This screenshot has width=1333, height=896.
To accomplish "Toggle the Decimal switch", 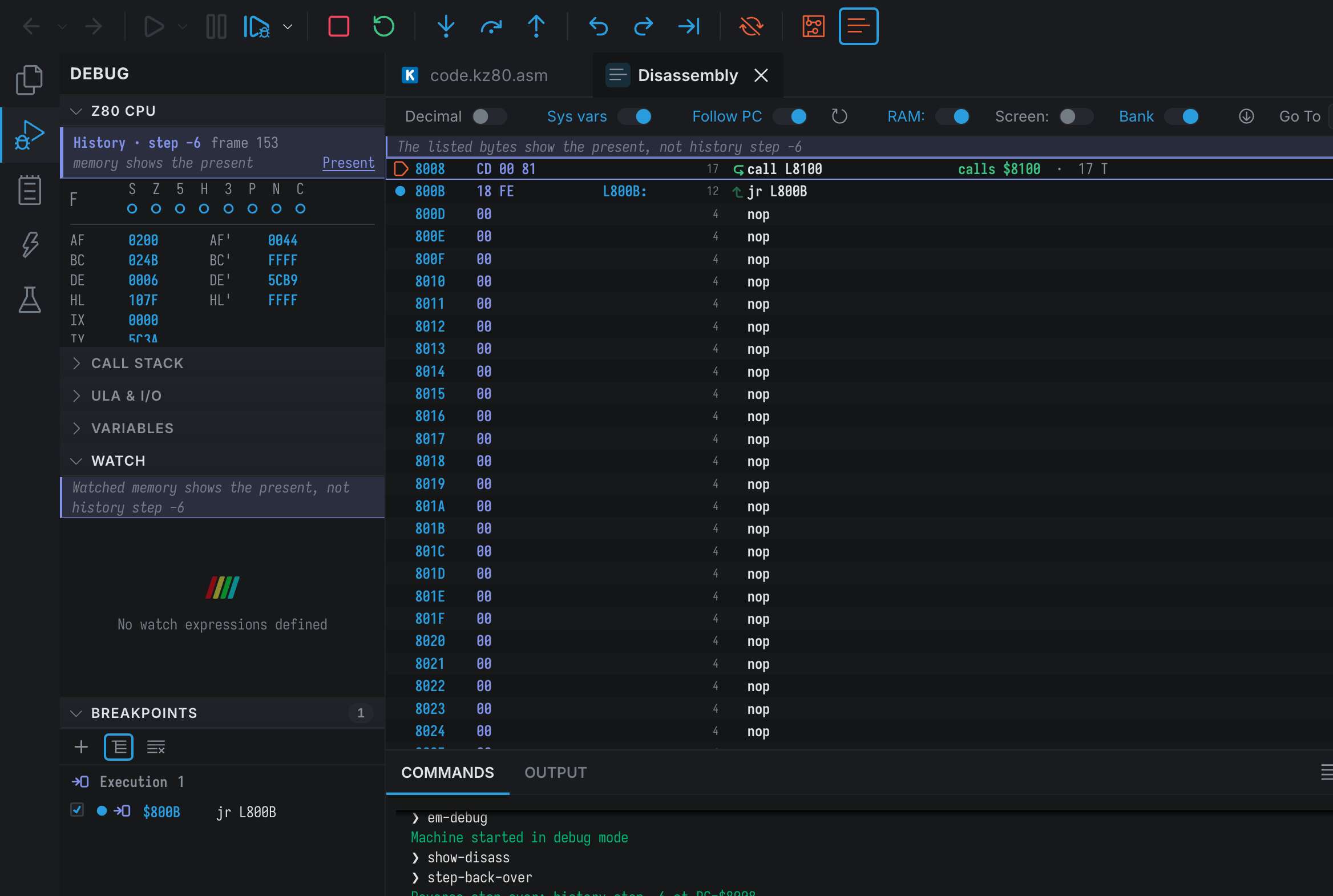I will tap(489, 116).
